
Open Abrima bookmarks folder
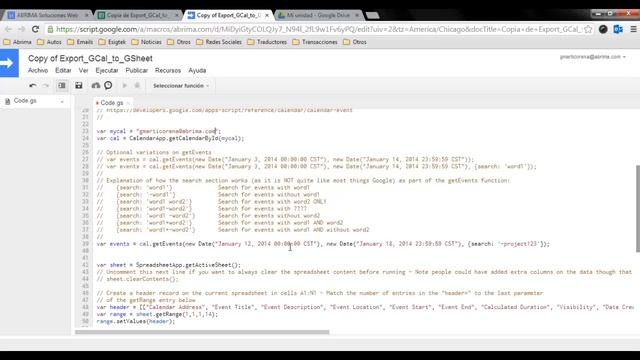[x=18, y=42]
